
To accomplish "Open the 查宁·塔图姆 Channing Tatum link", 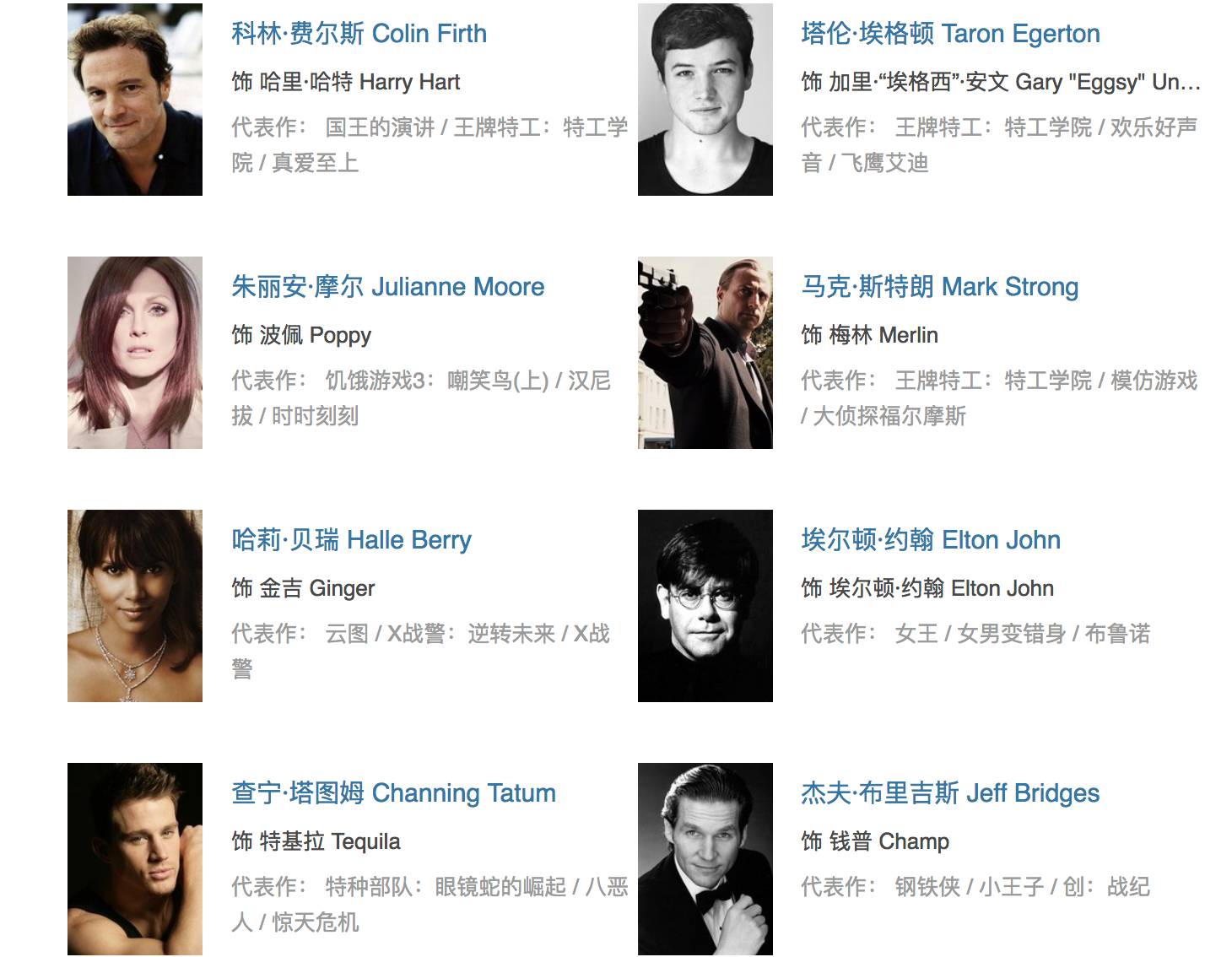I will (393, 793).
